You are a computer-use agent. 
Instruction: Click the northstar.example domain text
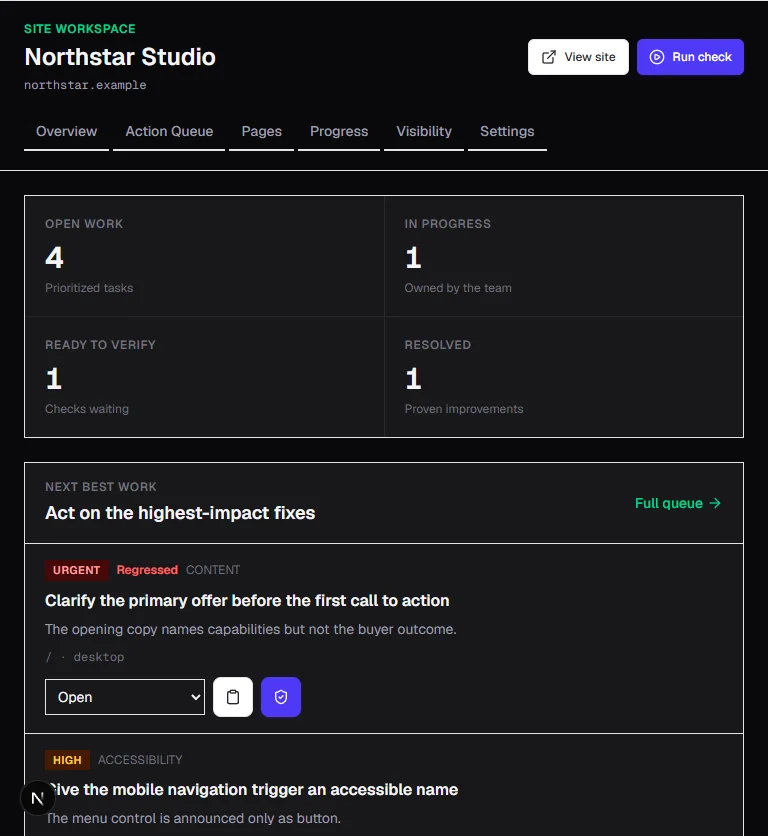pos(85,85)
